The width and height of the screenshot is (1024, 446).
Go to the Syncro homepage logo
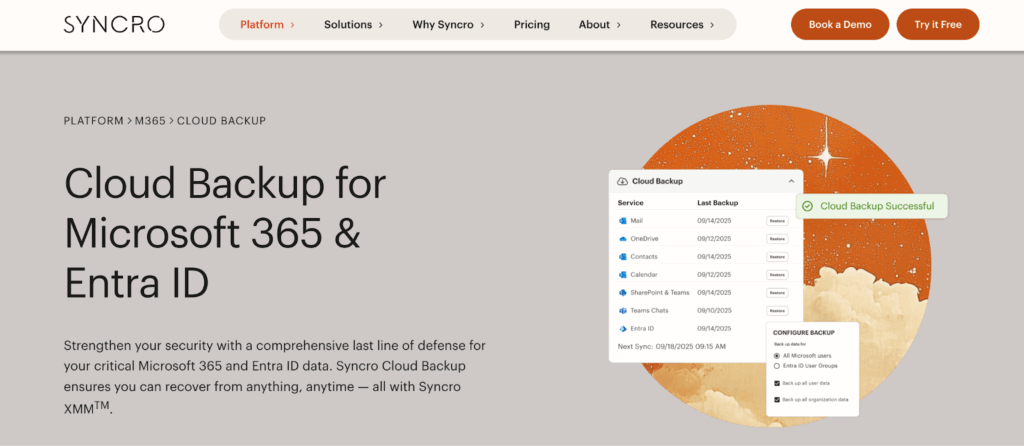pyautogui.click(x=114, y=24)
